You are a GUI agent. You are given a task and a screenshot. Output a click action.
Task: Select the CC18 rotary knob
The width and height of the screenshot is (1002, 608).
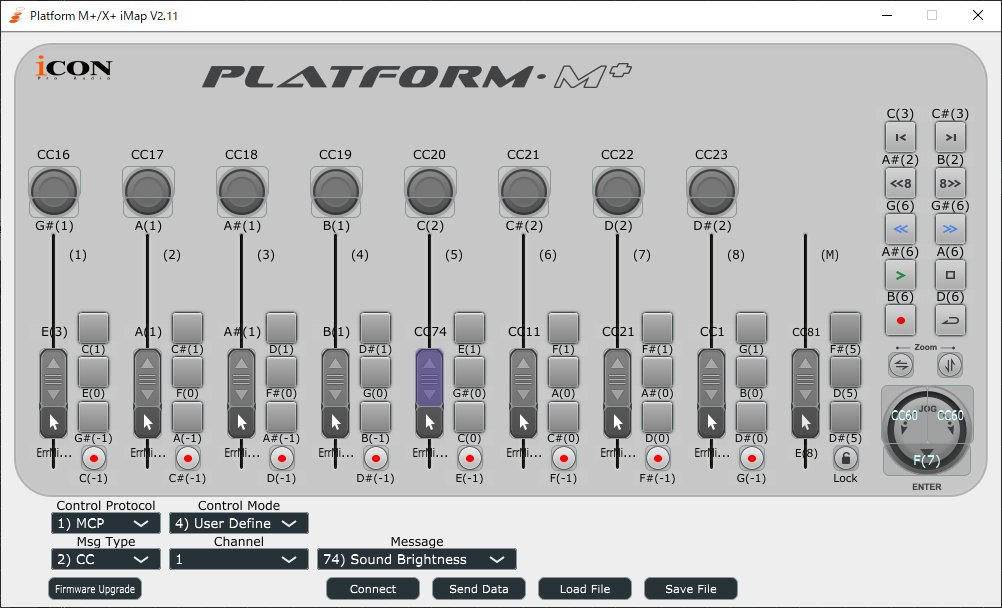pyautogui.click(x=242, y=191)
